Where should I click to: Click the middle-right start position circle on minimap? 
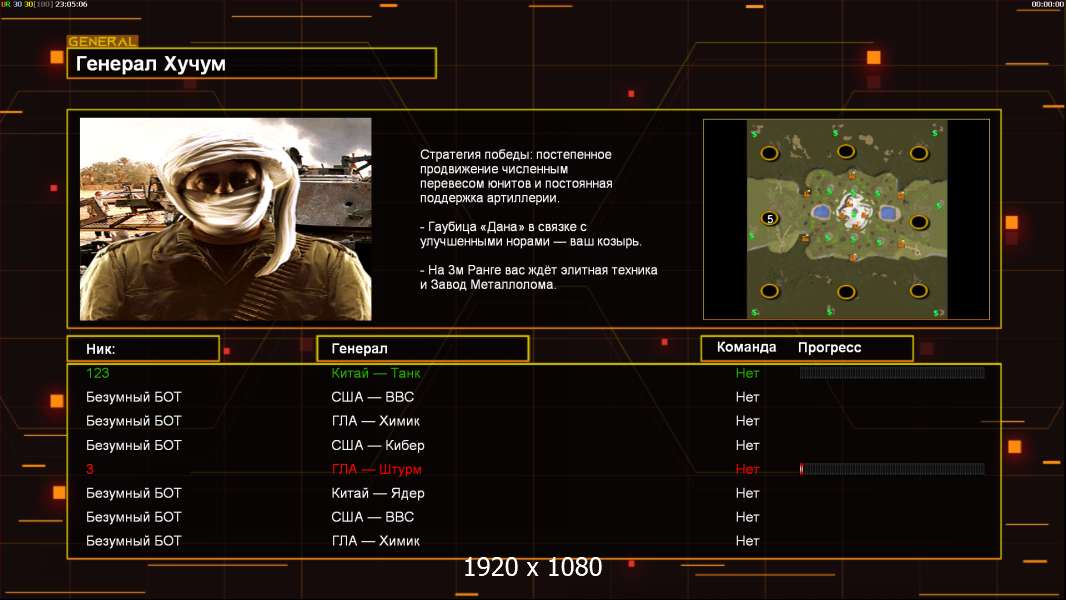tap(919, 222)
